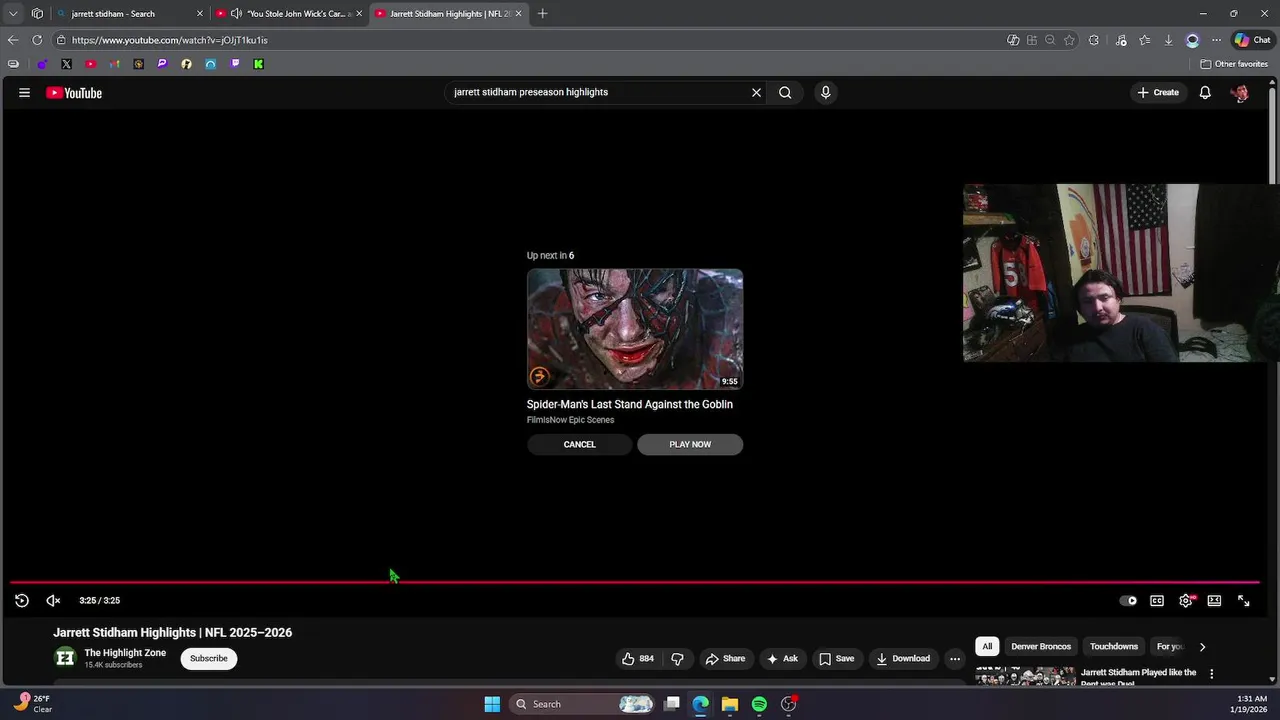
Task: Open the weather widget showing 26°F
Action: [x=33, y=704]
